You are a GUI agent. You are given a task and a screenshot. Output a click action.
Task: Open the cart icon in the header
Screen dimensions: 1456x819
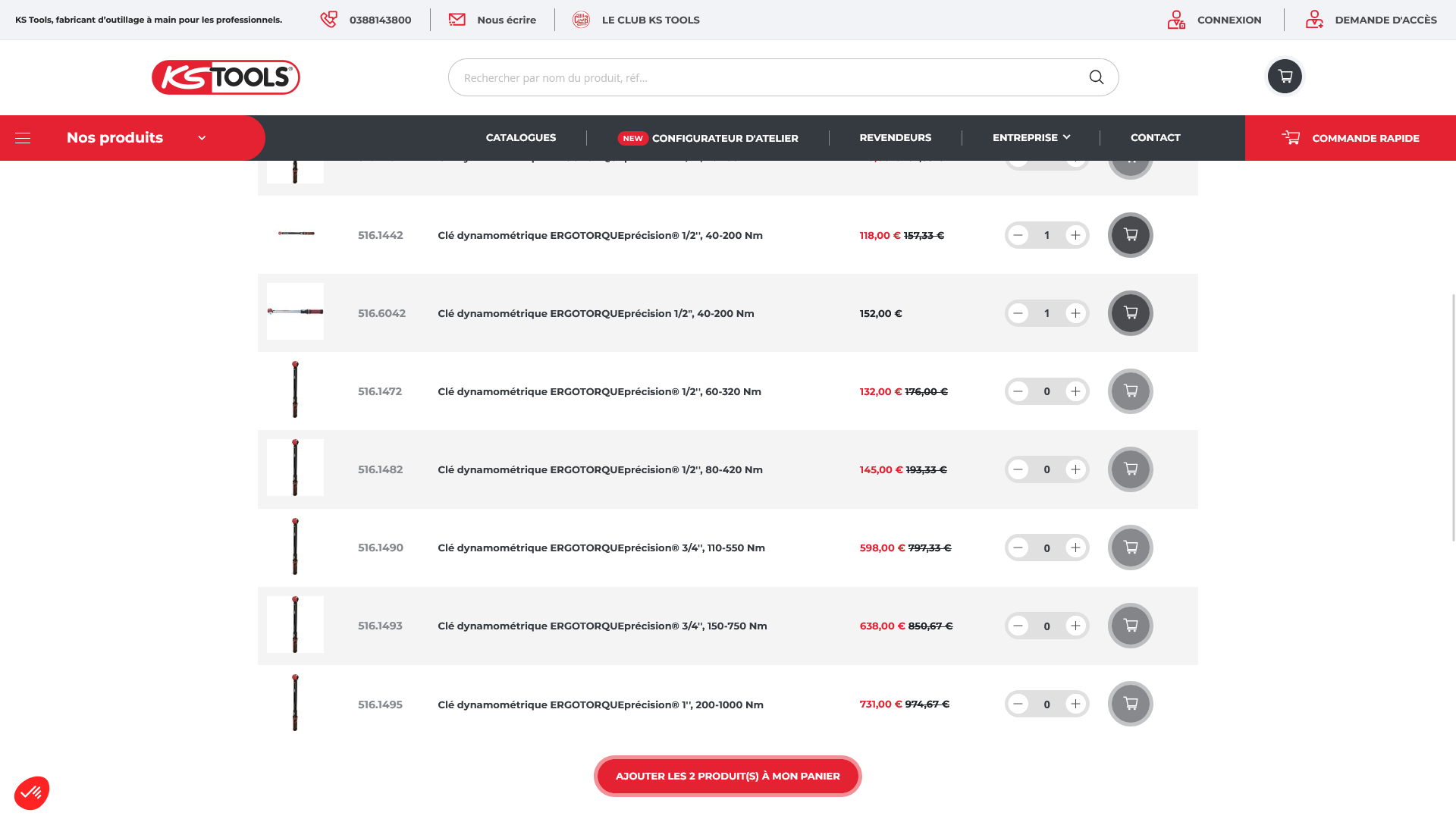click(1285, 76)
